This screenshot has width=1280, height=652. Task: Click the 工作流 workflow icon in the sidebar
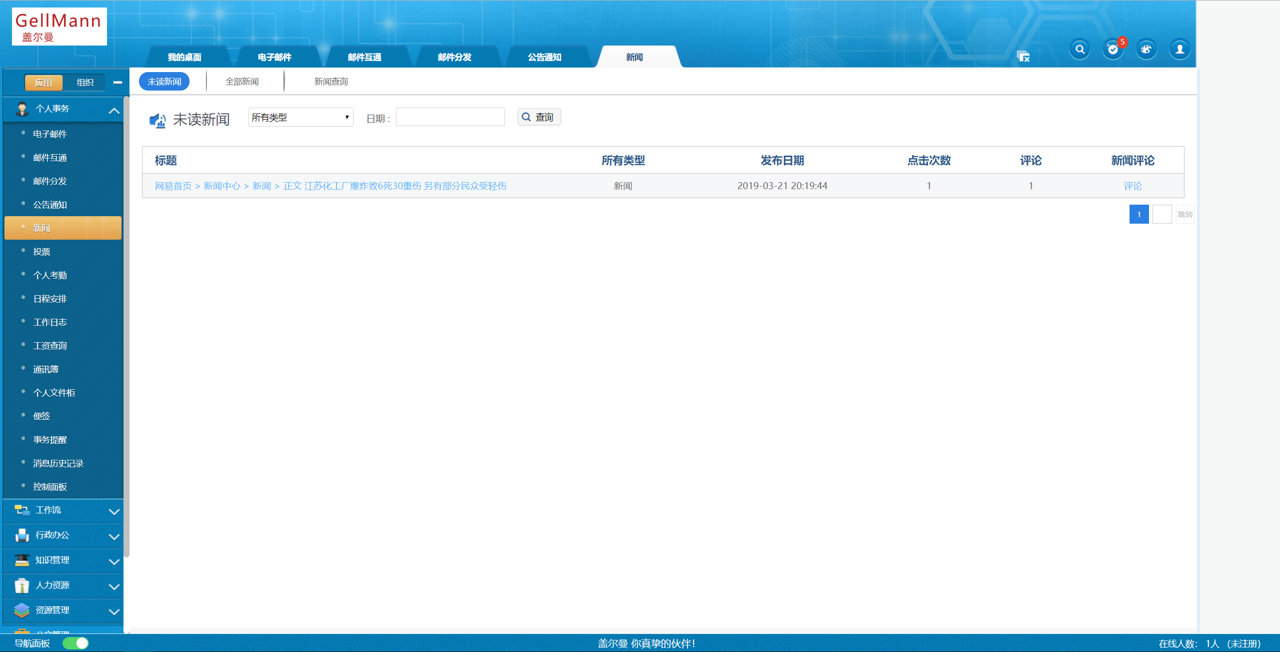22,510
